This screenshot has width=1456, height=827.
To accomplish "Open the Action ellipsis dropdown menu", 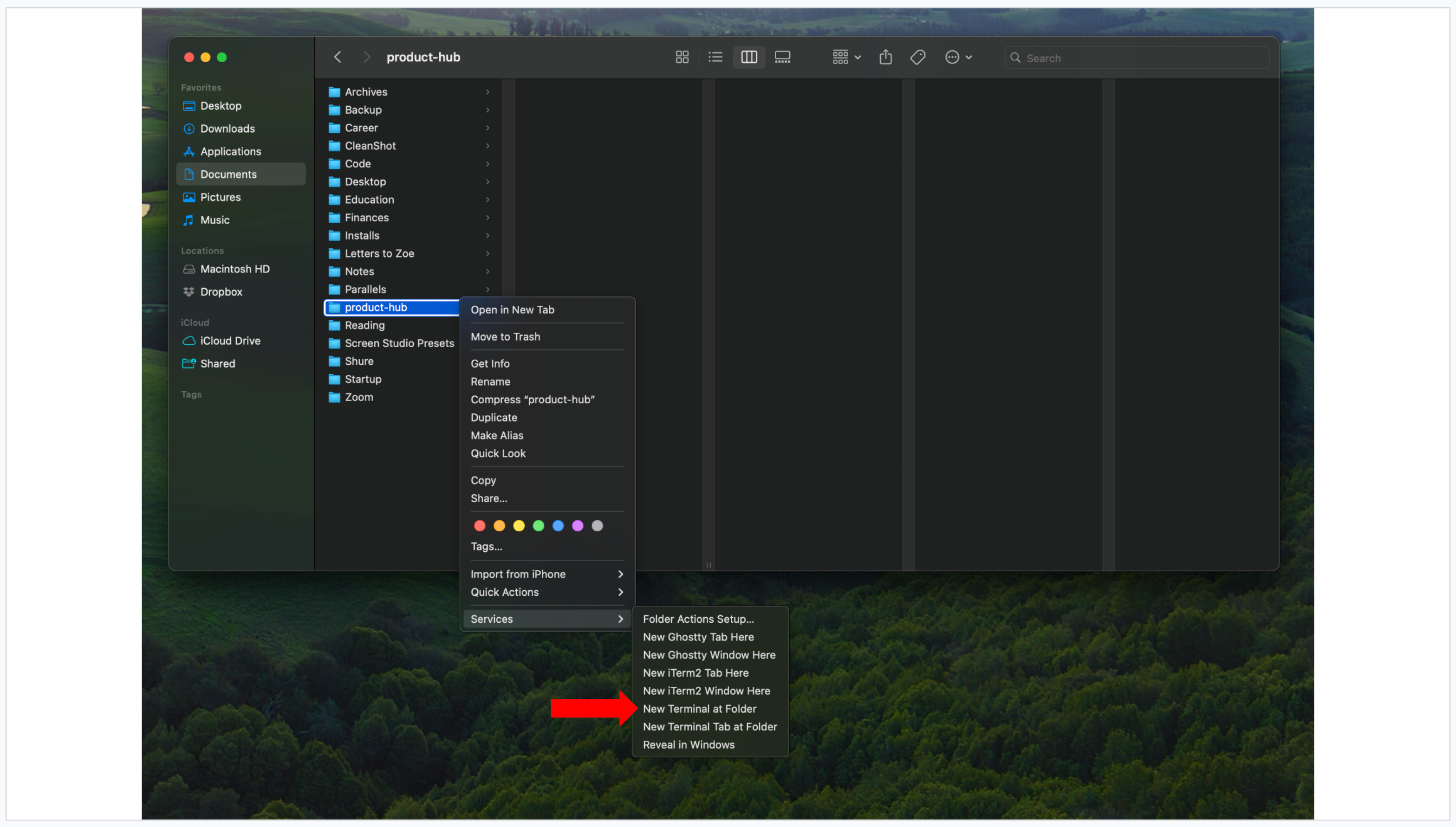I will tap(958, 58).
